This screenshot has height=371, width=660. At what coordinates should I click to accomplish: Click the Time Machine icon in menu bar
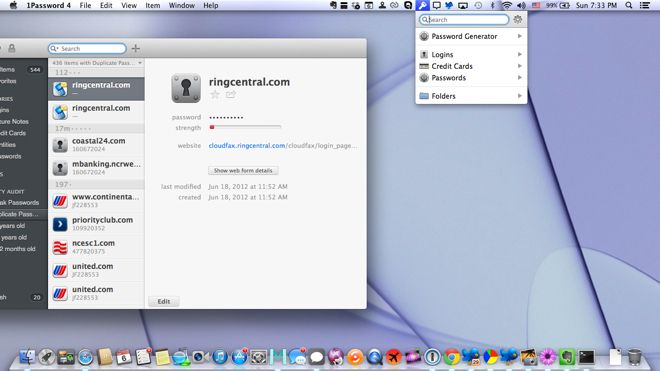click(478, 5)
